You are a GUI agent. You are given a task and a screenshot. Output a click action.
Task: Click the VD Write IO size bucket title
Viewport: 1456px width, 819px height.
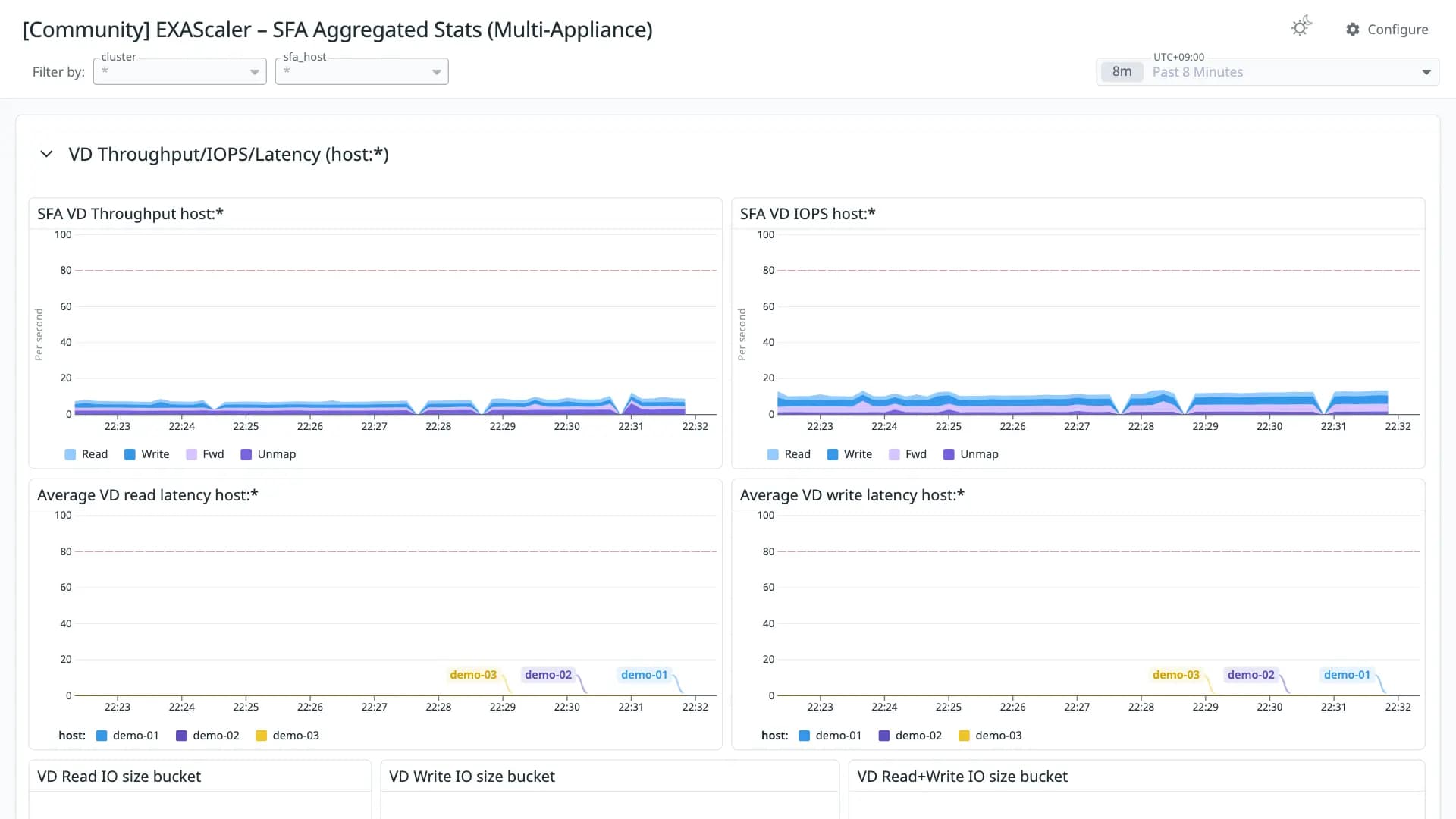click(472, 777)
